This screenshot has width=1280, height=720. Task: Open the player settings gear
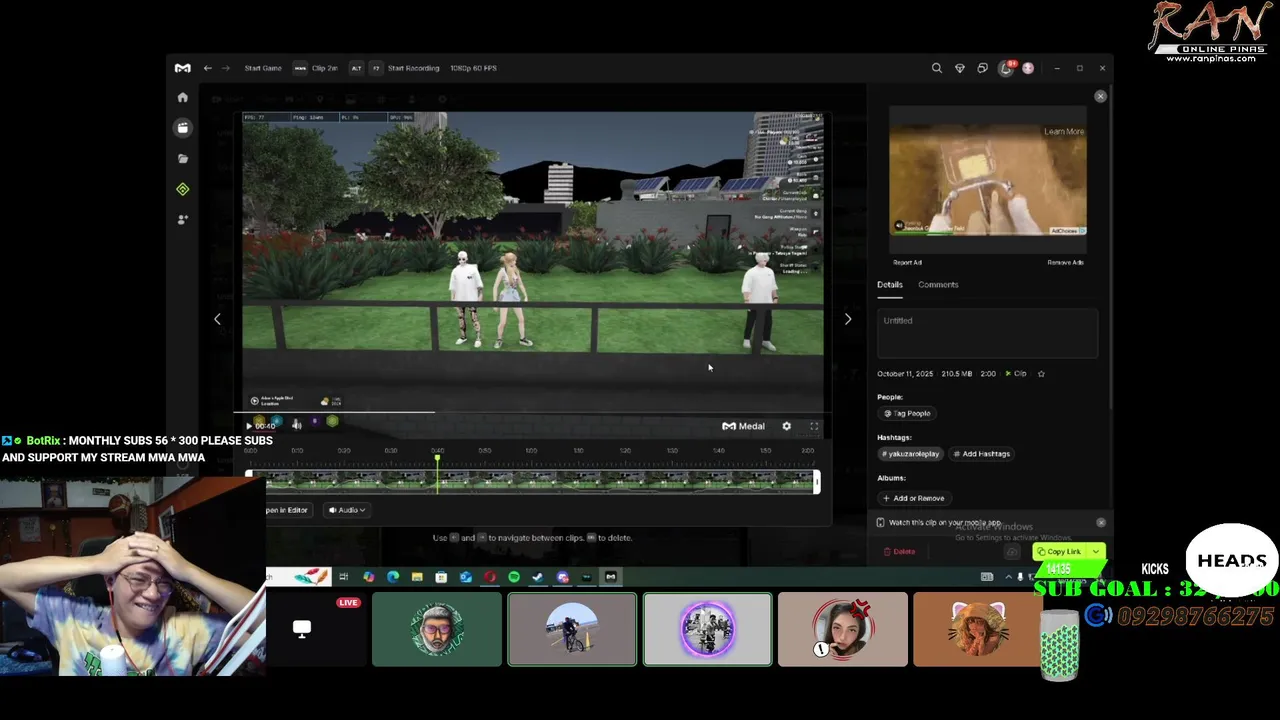[x=786, y=426]
